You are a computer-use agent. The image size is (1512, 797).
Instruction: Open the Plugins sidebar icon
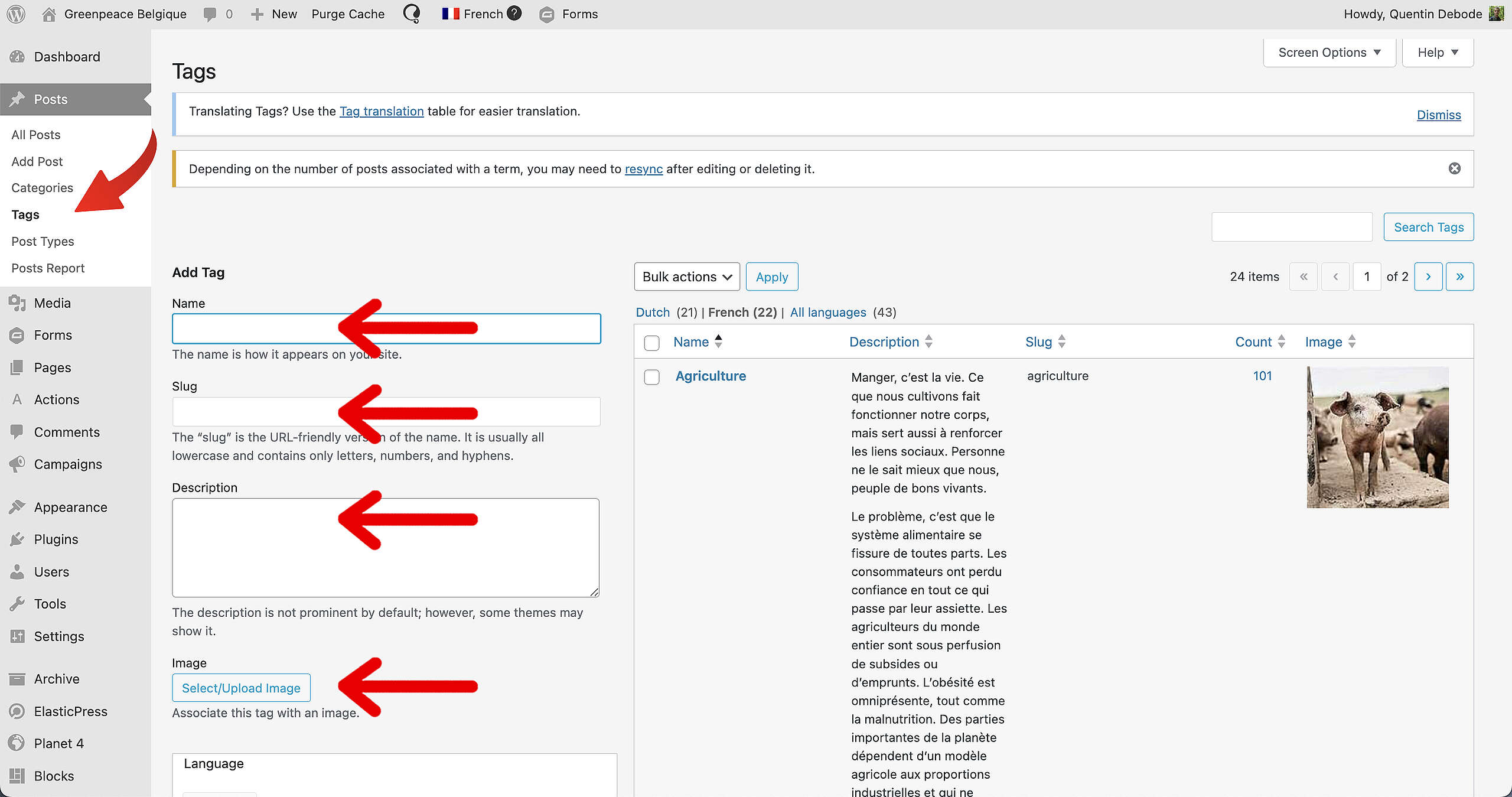click(x=17, y=539)
